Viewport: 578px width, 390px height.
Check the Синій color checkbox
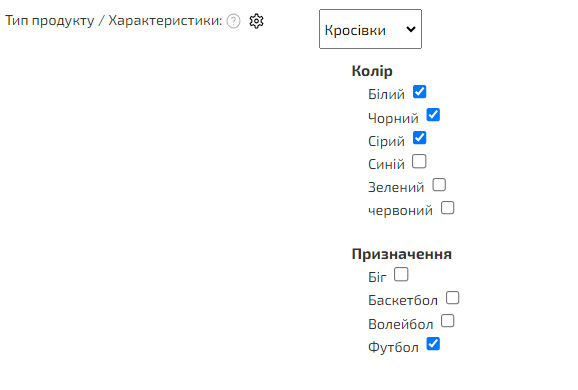click(x=419, y=161)
